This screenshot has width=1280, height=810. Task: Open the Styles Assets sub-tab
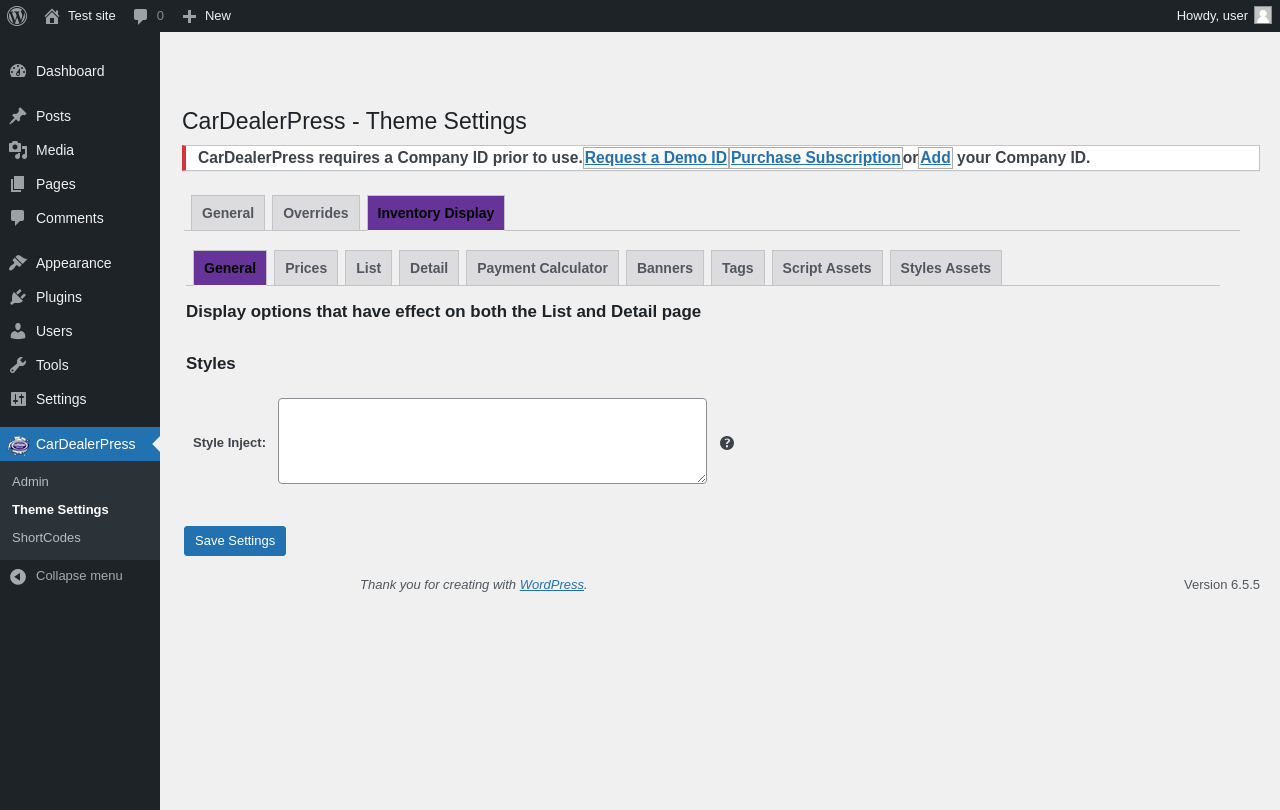pos(945,268)
